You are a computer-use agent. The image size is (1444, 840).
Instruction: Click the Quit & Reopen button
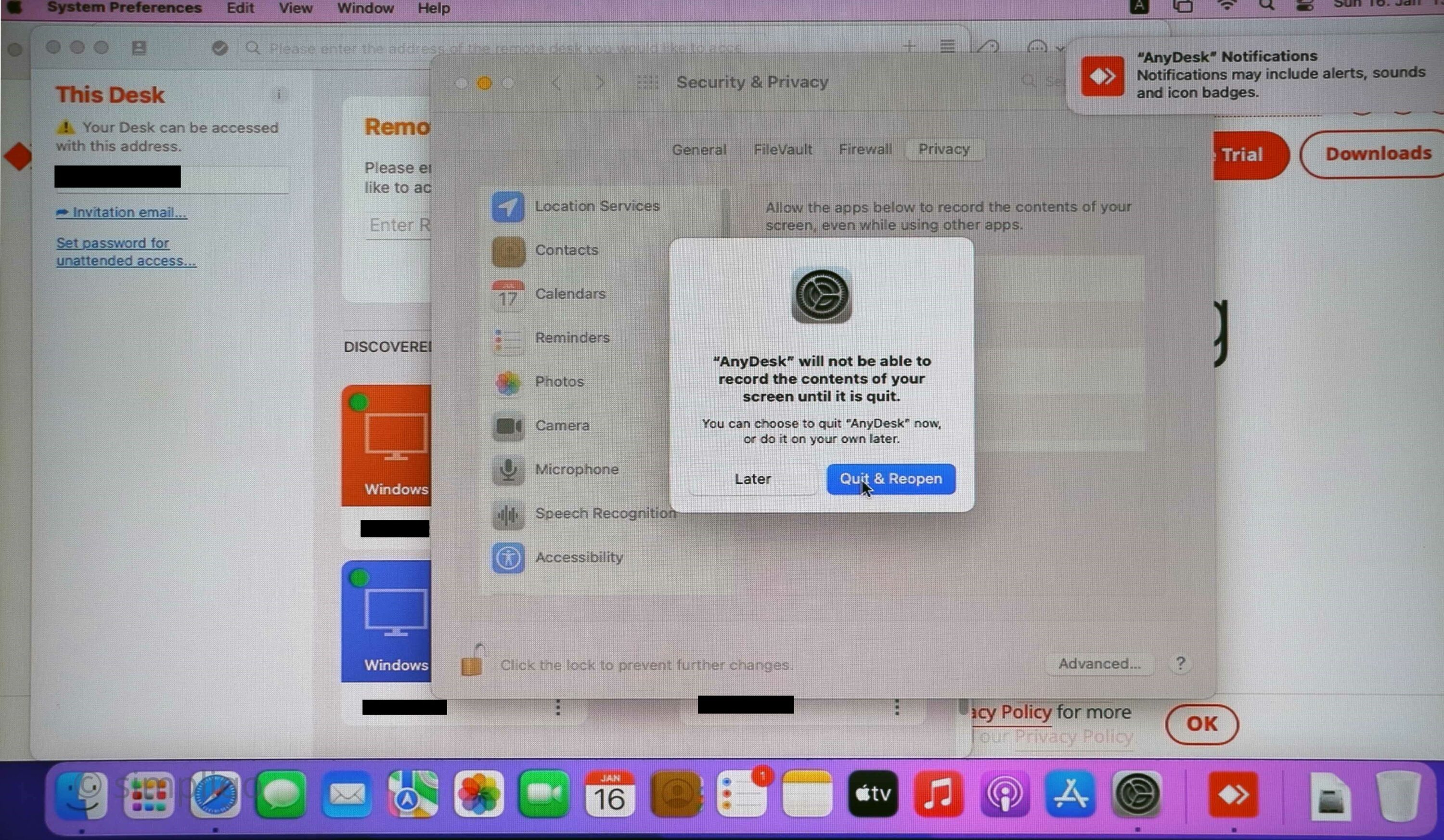[x=891, y=479]
